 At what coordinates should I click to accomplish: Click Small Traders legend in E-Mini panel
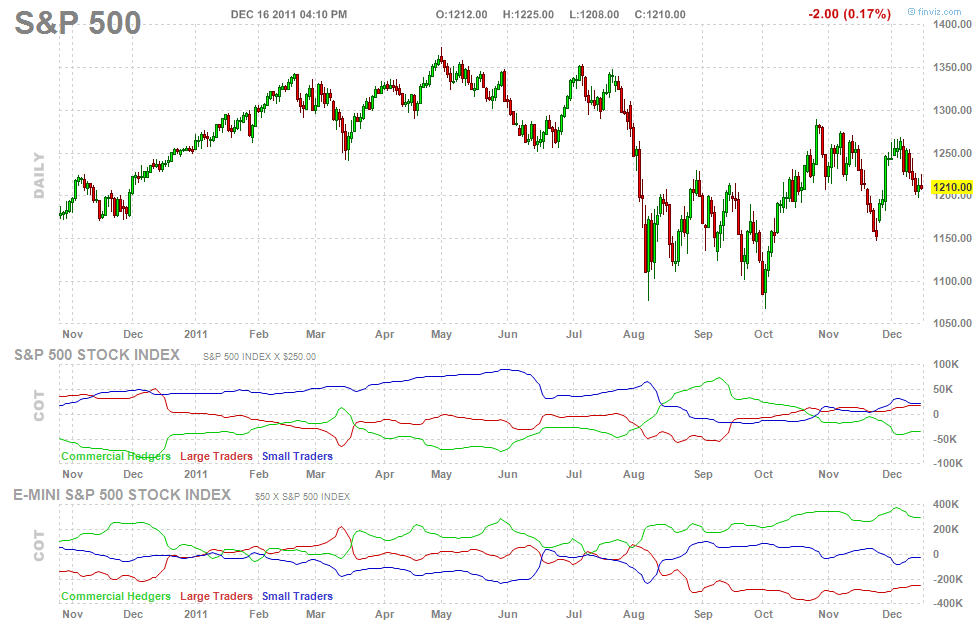pos(298,596)
